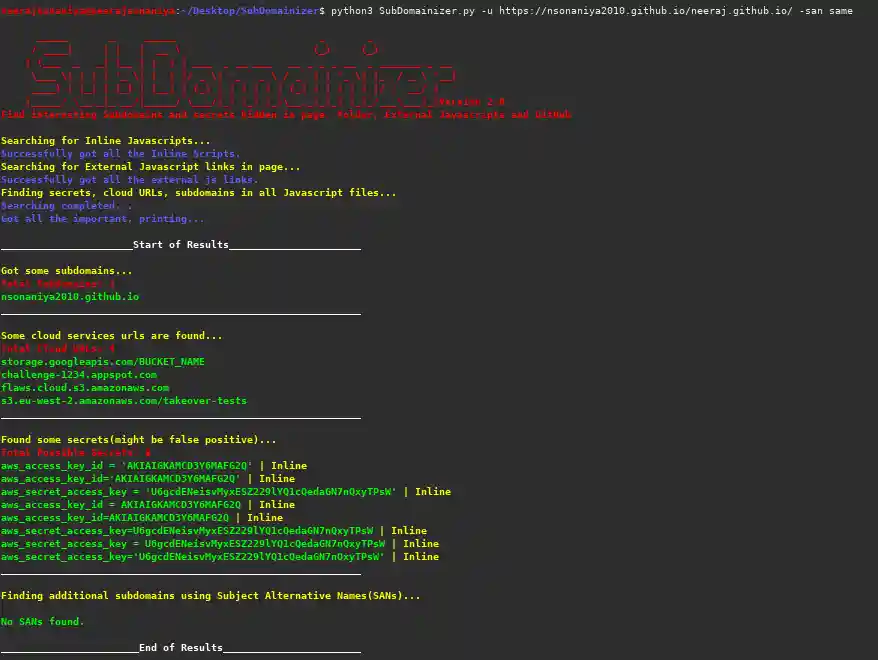Click the 'Got some subdomains...' line
Image resolution: width=878 pixels, height=660 pixels.
(x=67, y=270)
